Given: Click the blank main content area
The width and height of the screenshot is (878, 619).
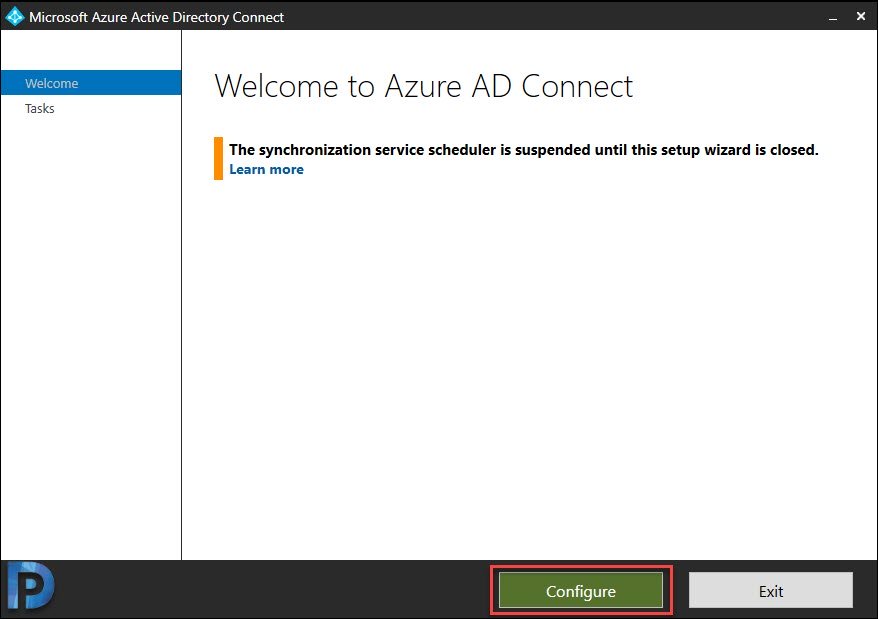Looking at the screenshot, I should click(529, 364).
